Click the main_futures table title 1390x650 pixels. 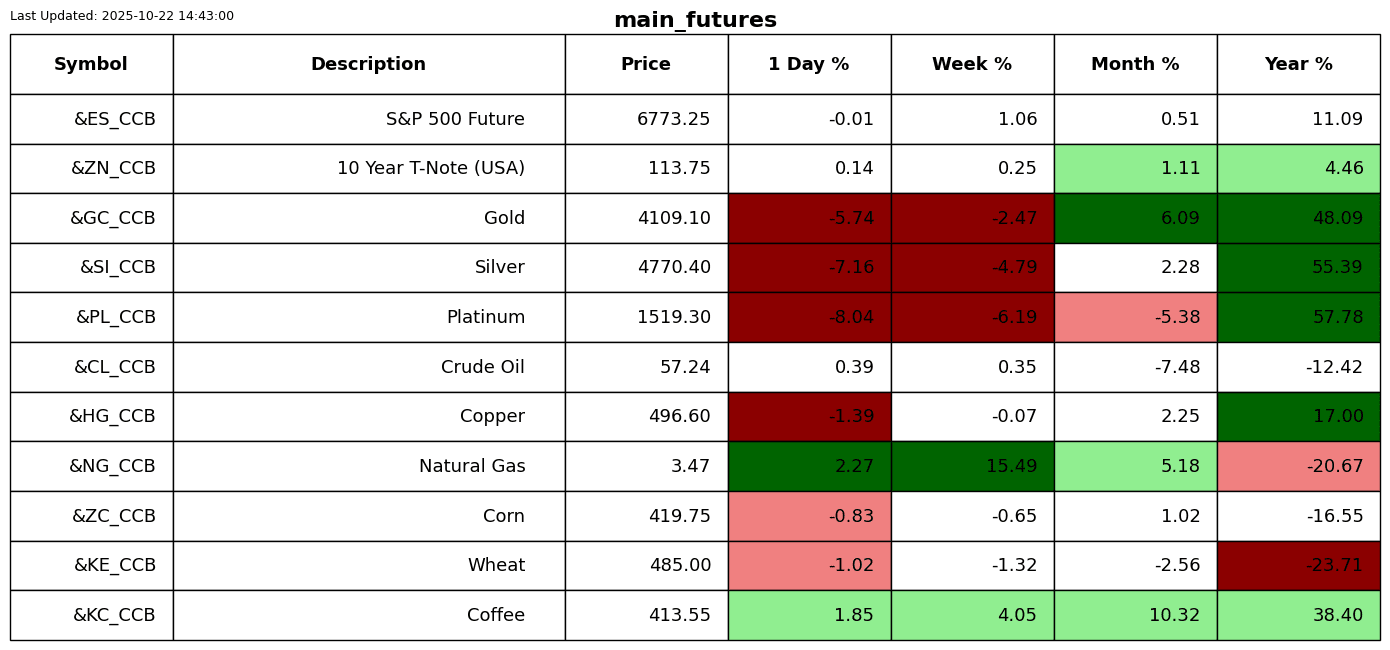[695, 20]
